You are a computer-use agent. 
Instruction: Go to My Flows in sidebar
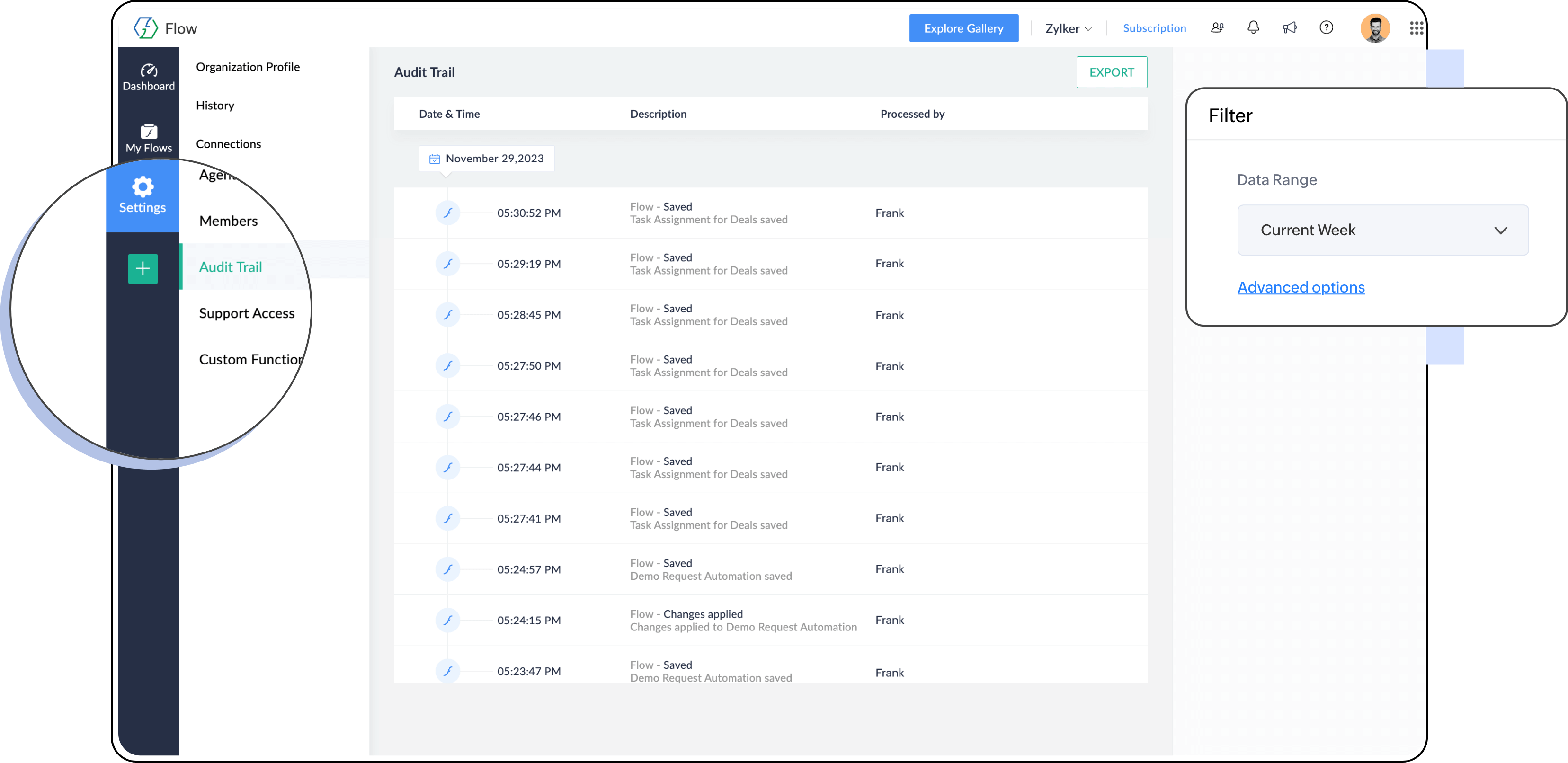(x=149, y=138)
